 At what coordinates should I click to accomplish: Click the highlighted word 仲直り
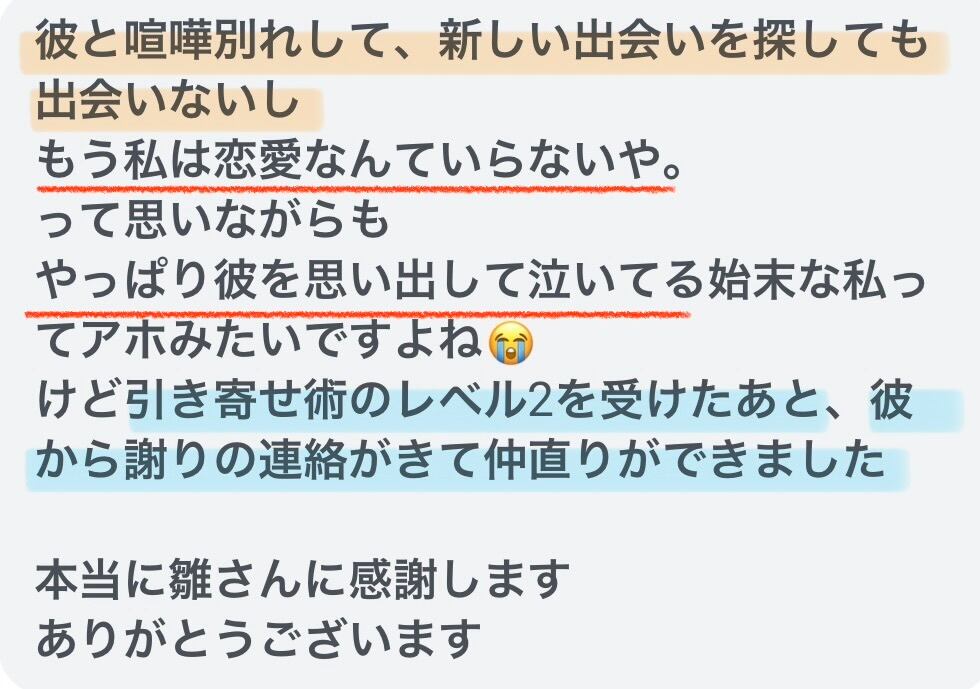pos(549,461)
